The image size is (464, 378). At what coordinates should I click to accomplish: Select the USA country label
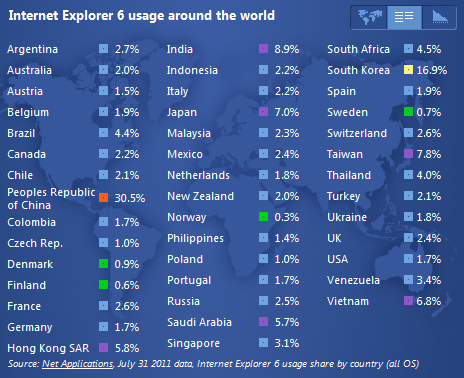337,259
